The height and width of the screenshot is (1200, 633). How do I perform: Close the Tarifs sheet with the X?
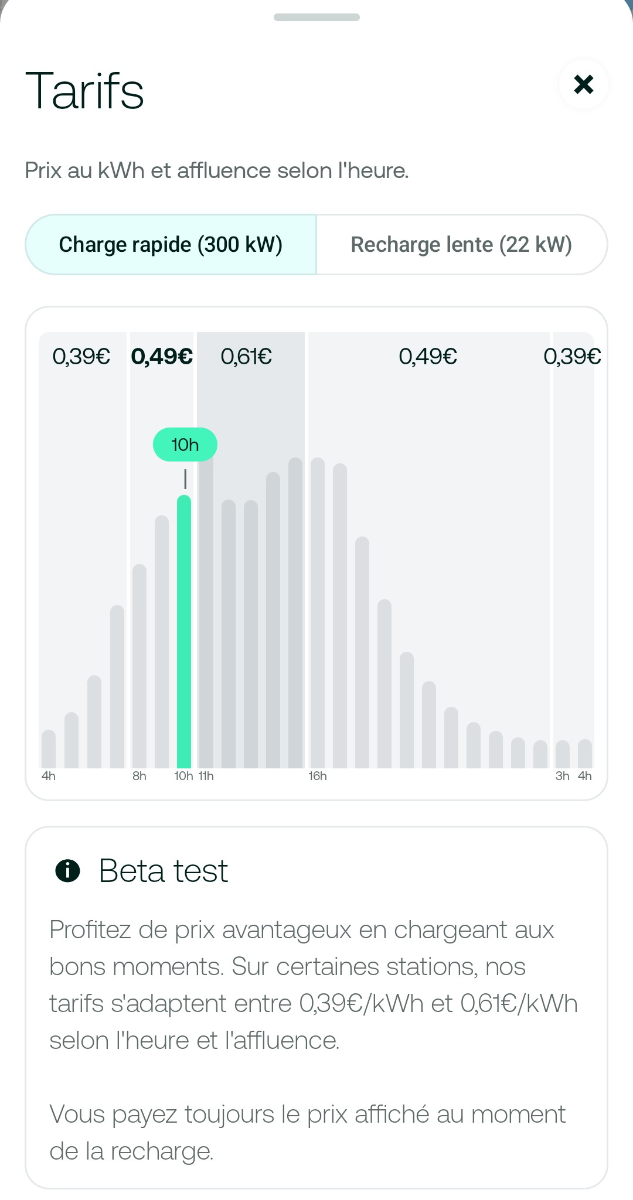pos(584,85)
